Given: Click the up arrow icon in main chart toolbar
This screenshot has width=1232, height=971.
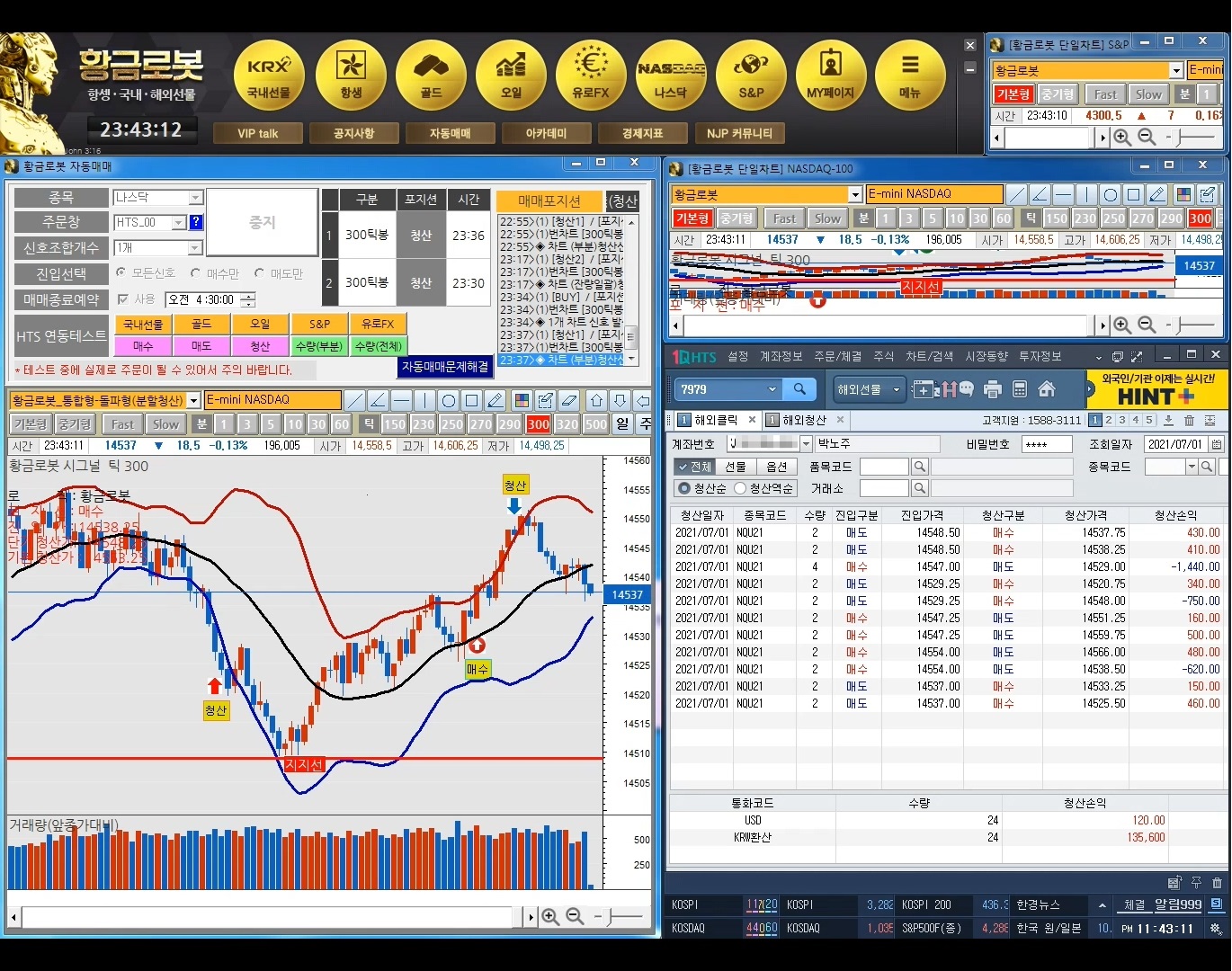Looking at the screenshot, I should pos(596,400).
